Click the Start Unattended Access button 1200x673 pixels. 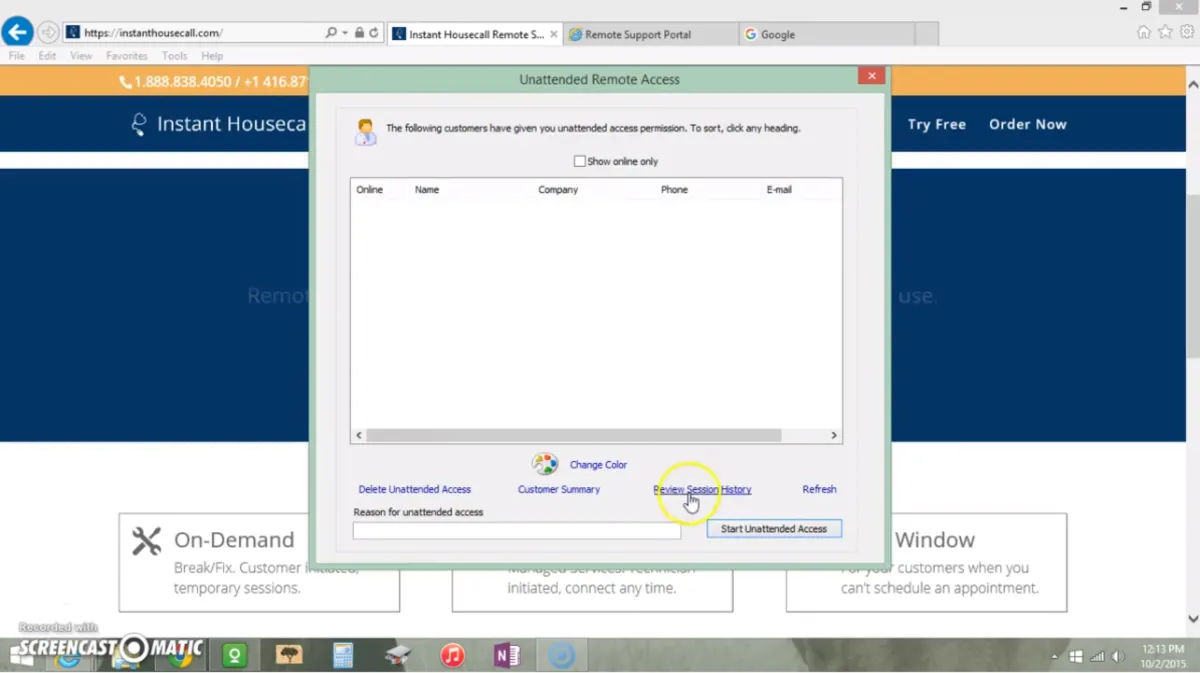pyautogui.click(x=774, y=529)
